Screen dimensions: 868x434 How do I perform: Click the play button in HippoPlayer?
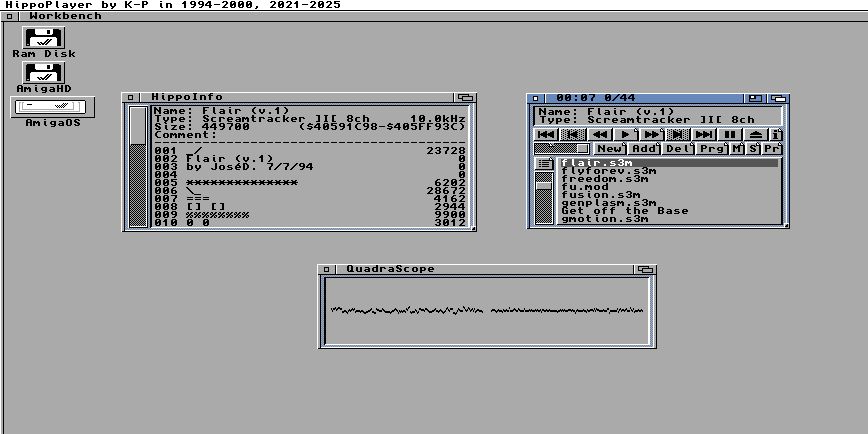pos(626,135)
